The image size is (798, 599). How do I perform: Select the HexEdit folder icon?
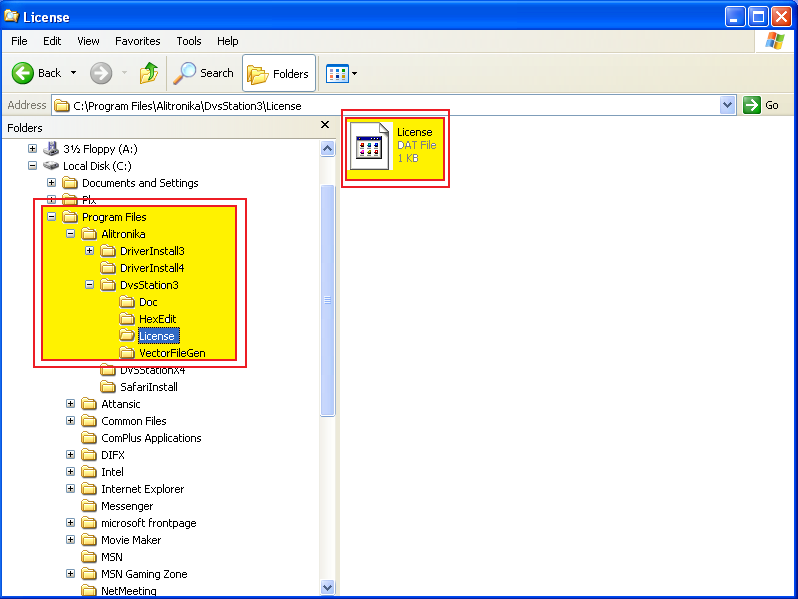click(x=127, y=319)
